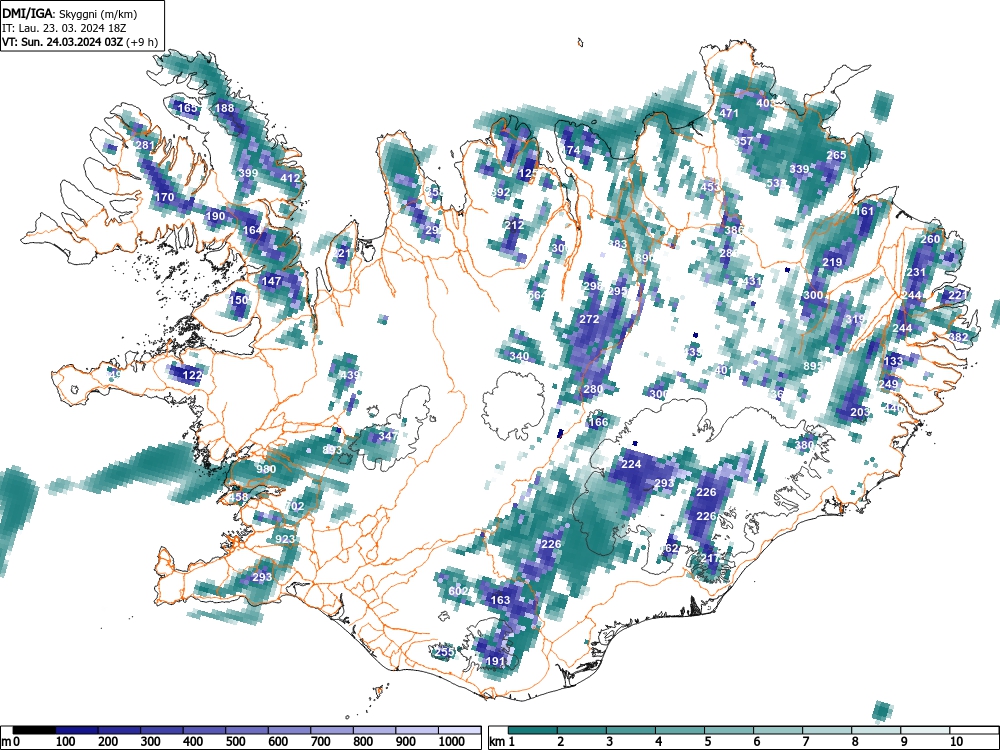Click the visibility value '923' on the map
The width and height of the screenshot is (1000, 750).
[285, 539]
